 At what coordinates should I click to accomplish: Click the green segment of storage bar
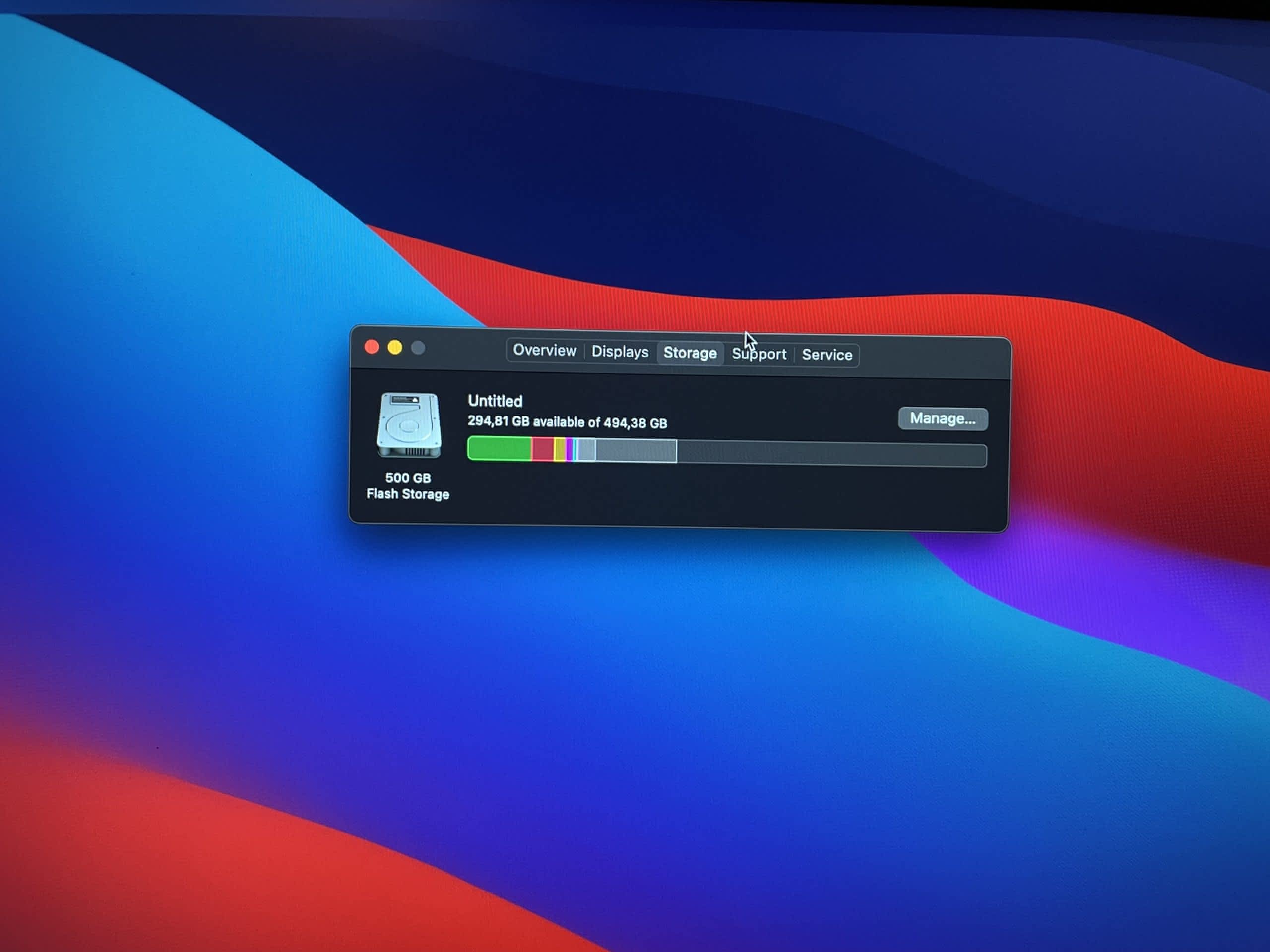[499, 449]
